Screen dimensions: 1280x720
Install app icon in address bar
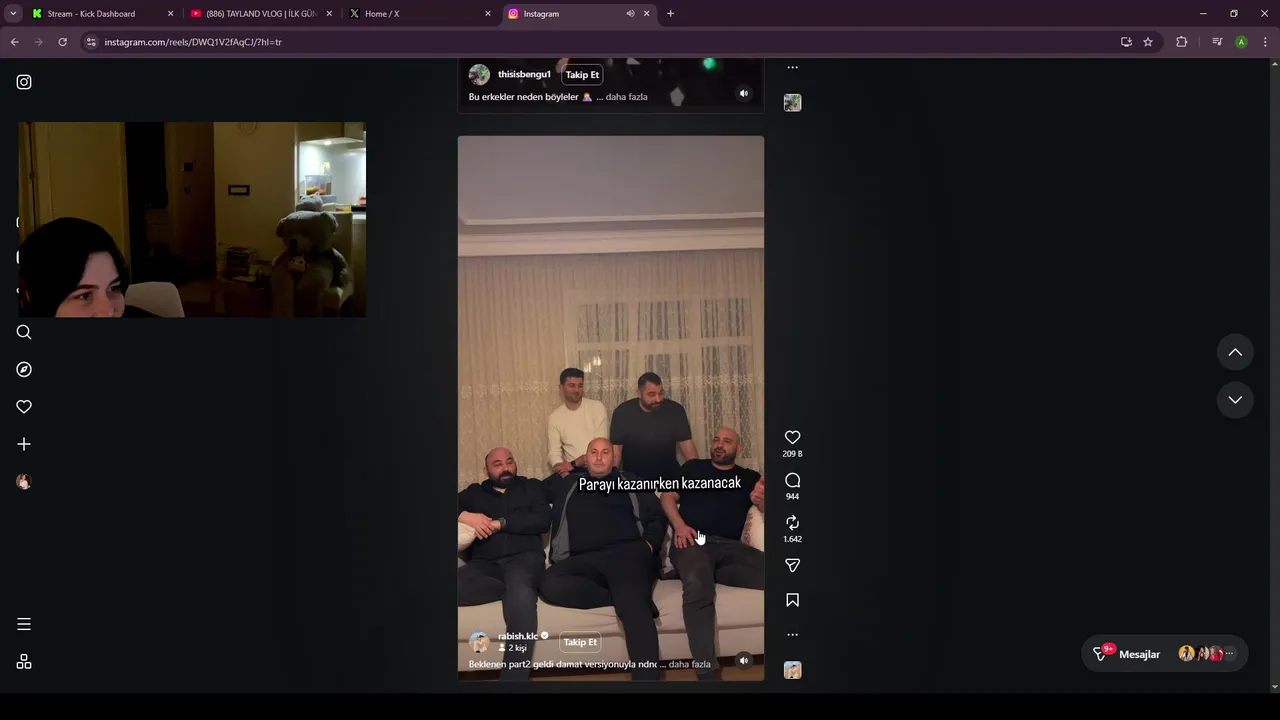click(1126, 42)
